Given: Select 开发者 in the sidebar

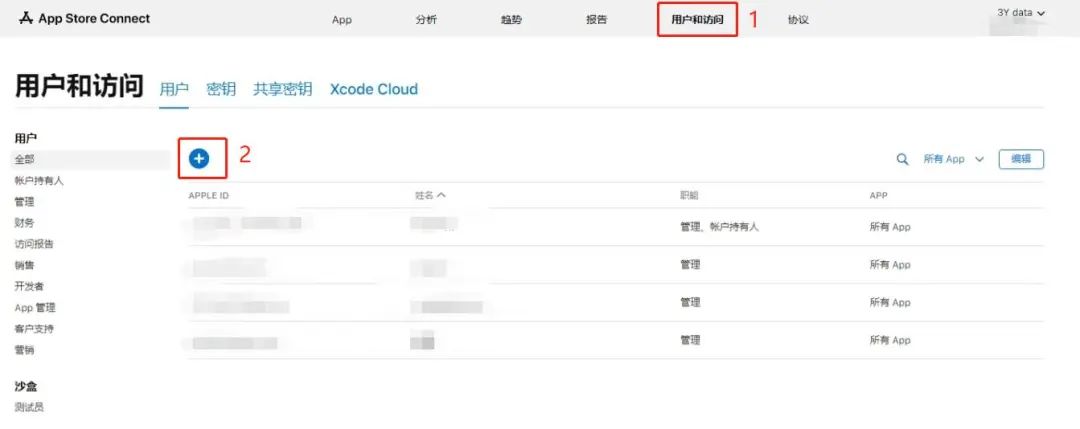Looking at the screenshot, I should pyautogui.click(x=29, y=286).
